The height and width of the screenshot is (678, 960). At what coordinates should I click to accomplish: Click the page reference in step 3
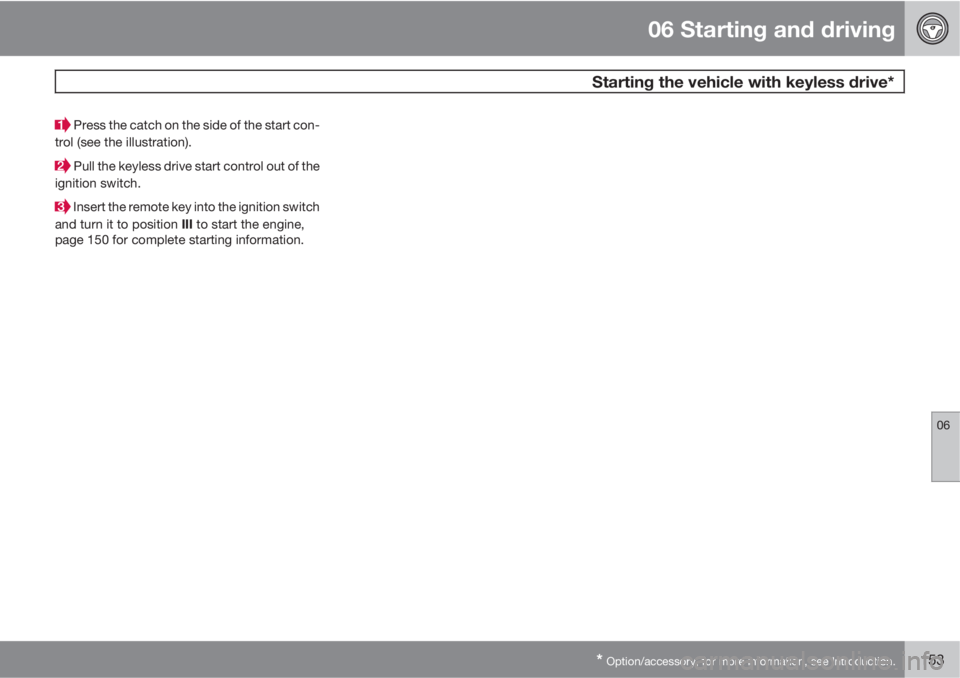85,242
